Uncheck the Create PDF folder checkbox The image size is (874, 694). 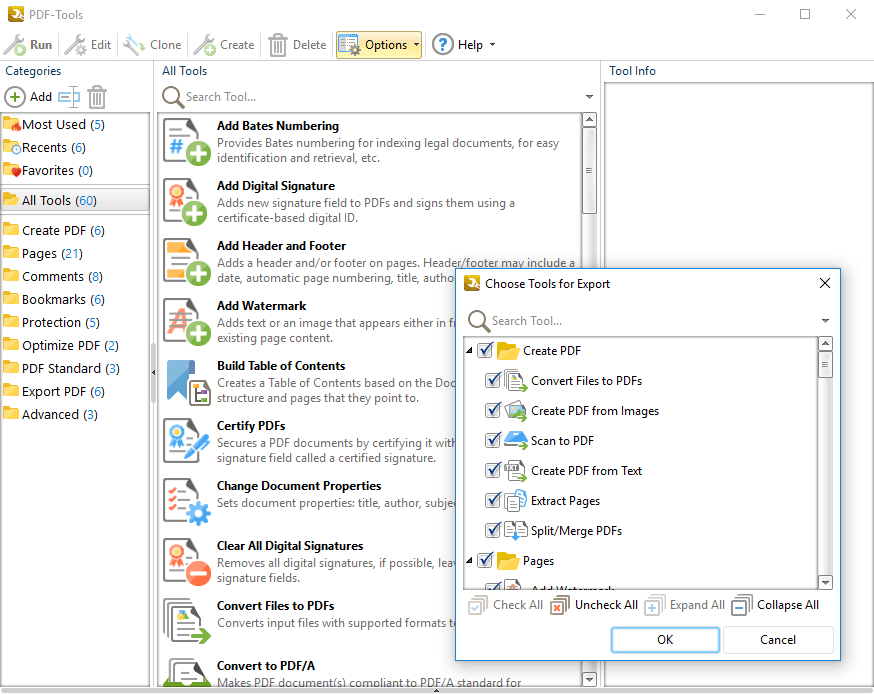485,351
